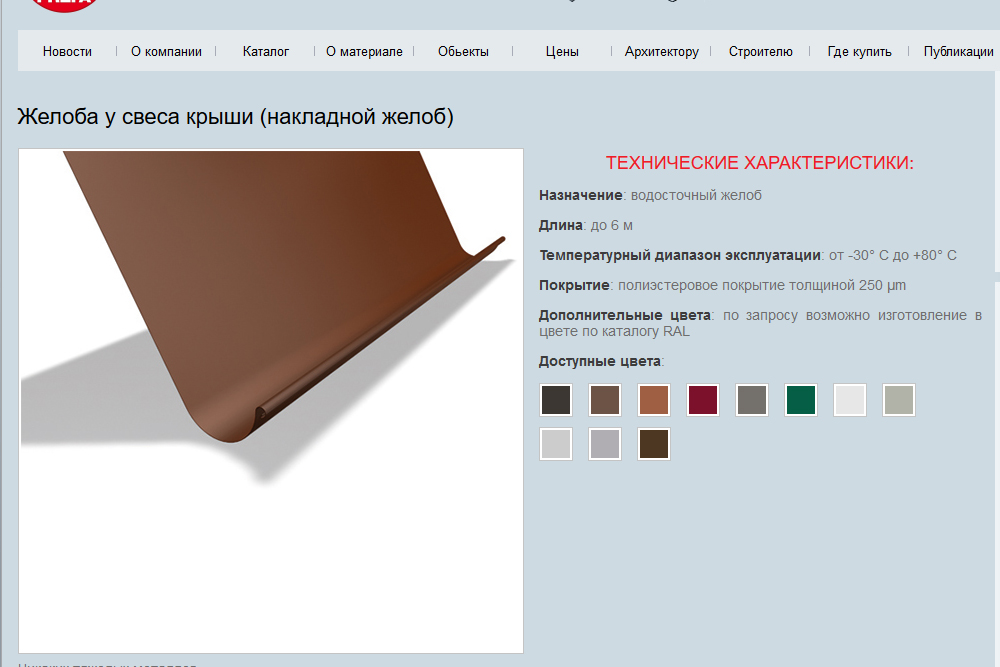The height and width of the screenshot is (667, 1000).
Task: Pick the dark chocolate brown swatch
Action: click(654, 444)
